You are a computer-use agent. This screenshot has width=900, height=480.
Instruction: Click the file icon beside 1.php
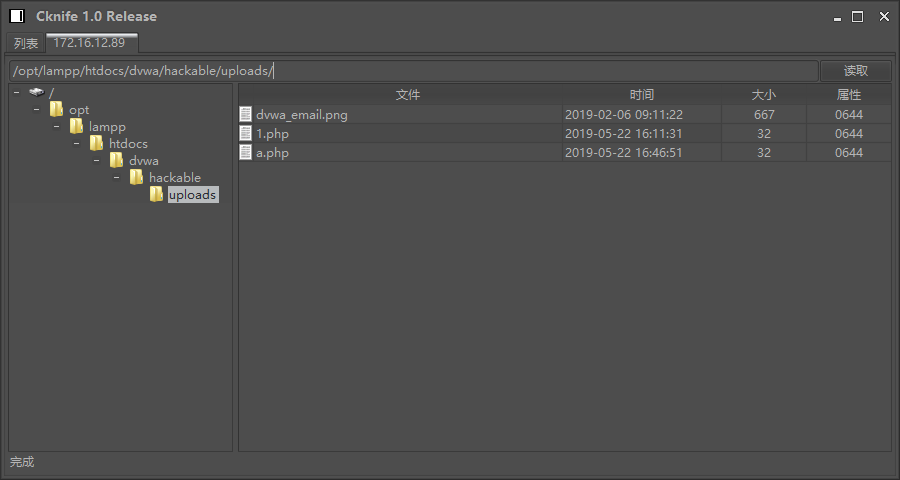[x=246, y=134]
